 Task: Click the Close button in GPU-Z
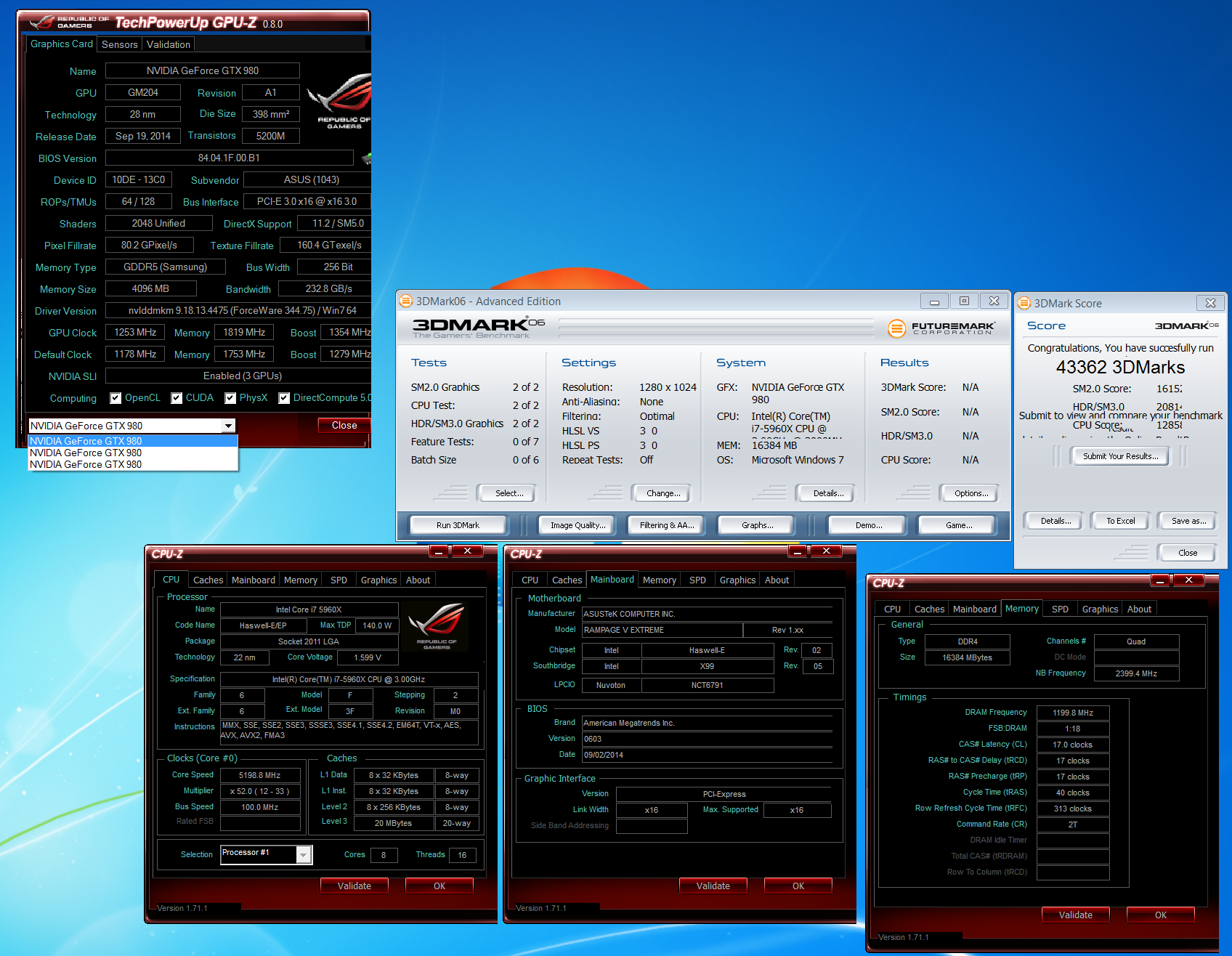tap(344, 425)
